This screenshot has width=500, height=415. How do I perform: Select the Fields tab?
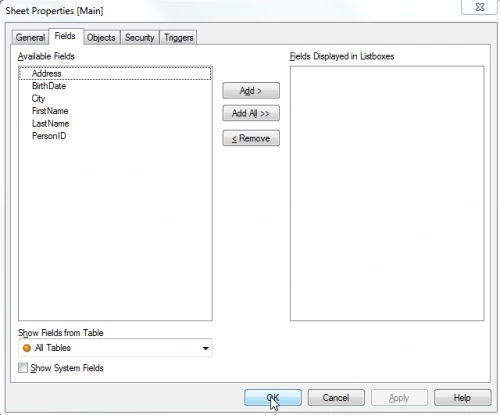pos(66,36)
